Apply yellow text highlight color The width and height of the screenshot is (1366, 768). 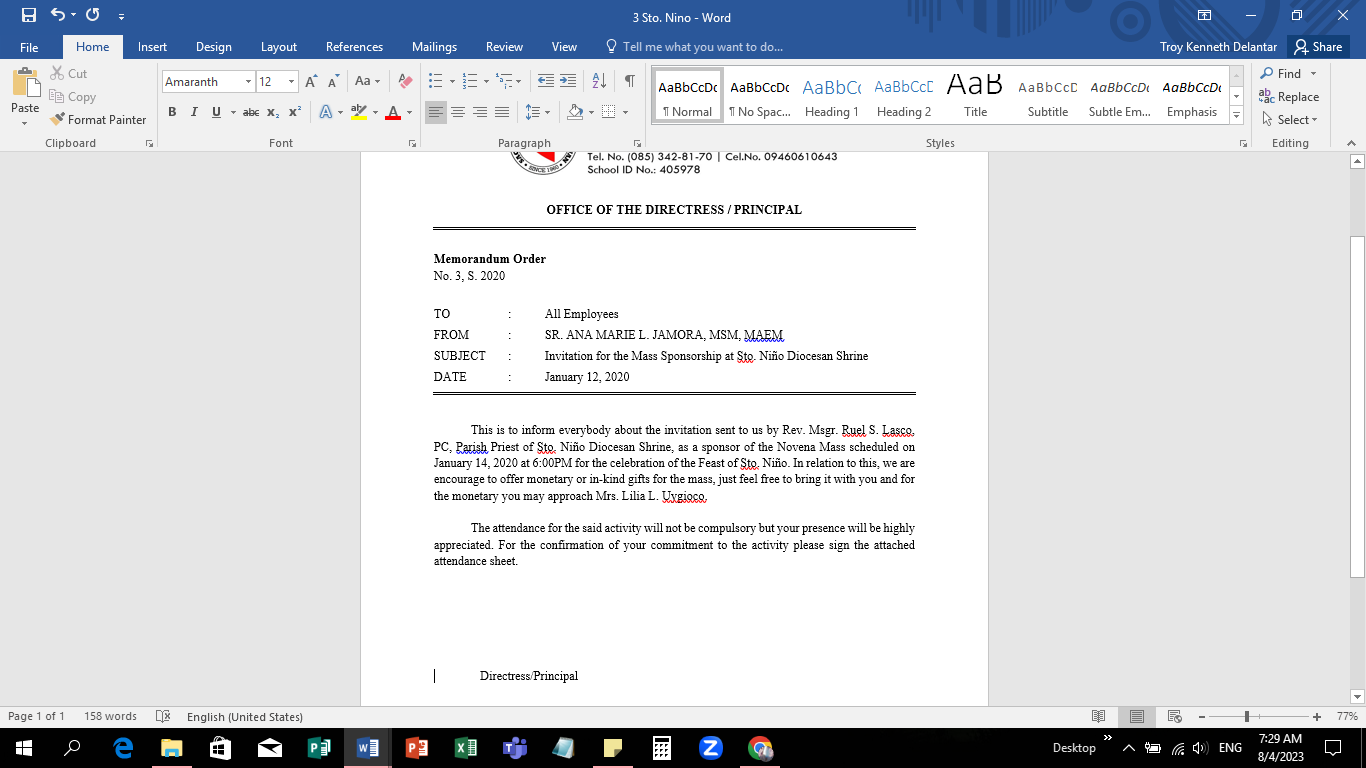(x=359, y=112)
